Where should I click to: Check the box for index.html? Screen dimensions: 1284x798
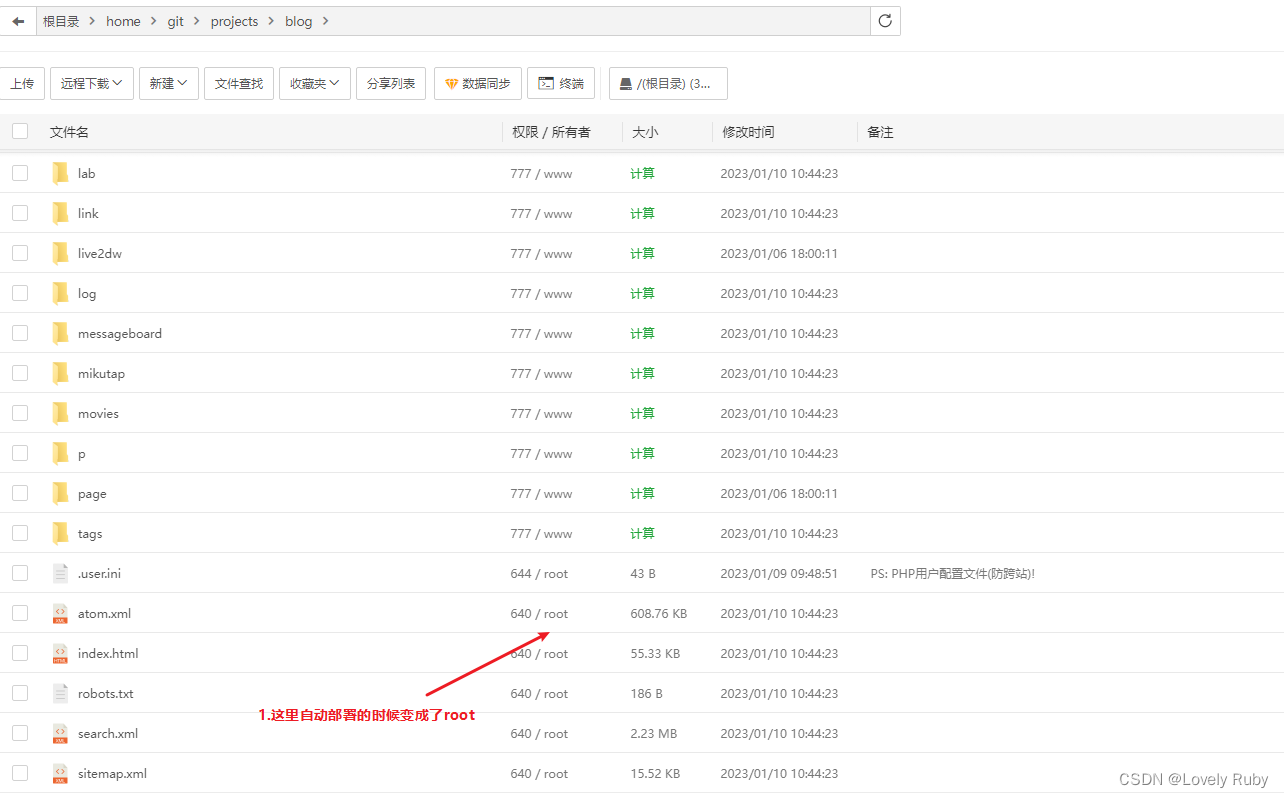tap(20, 653)
